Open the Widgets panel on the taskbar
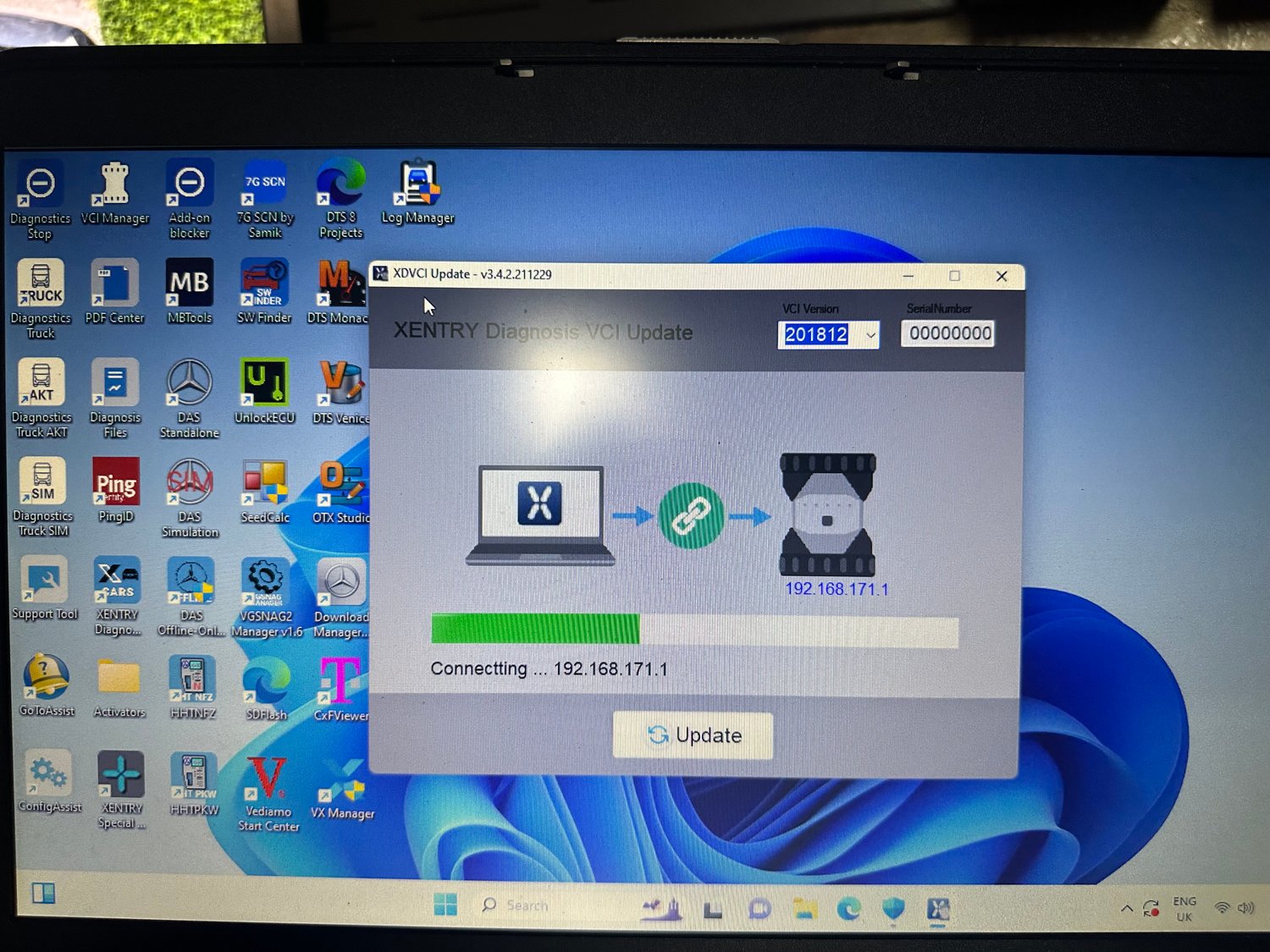The width and height of the screenshot is (1270, 952). pyautogui.click(x=43, y=894)
